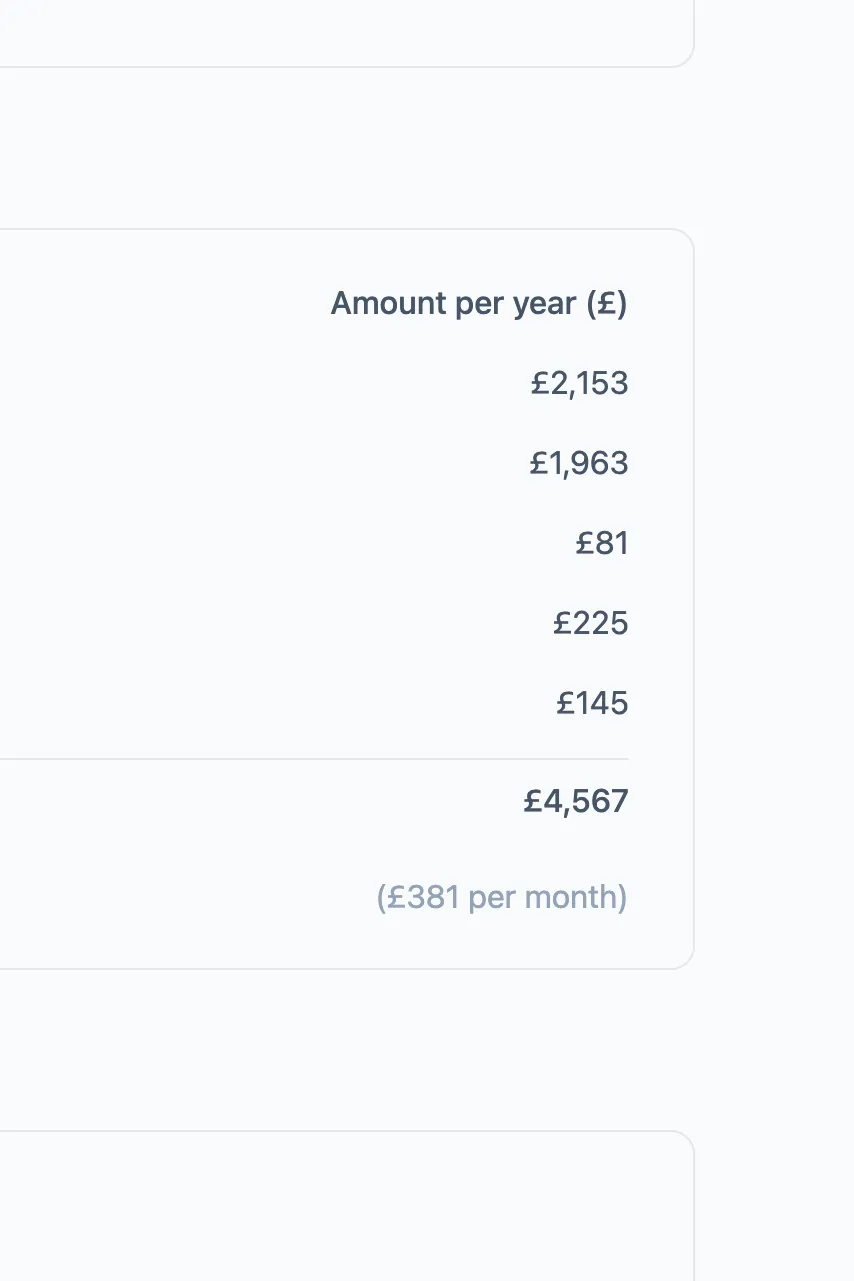Click the "(£)" symbol in the header
The height and width of the screenshot is (1281, 854).
click(x=606, y=303)
